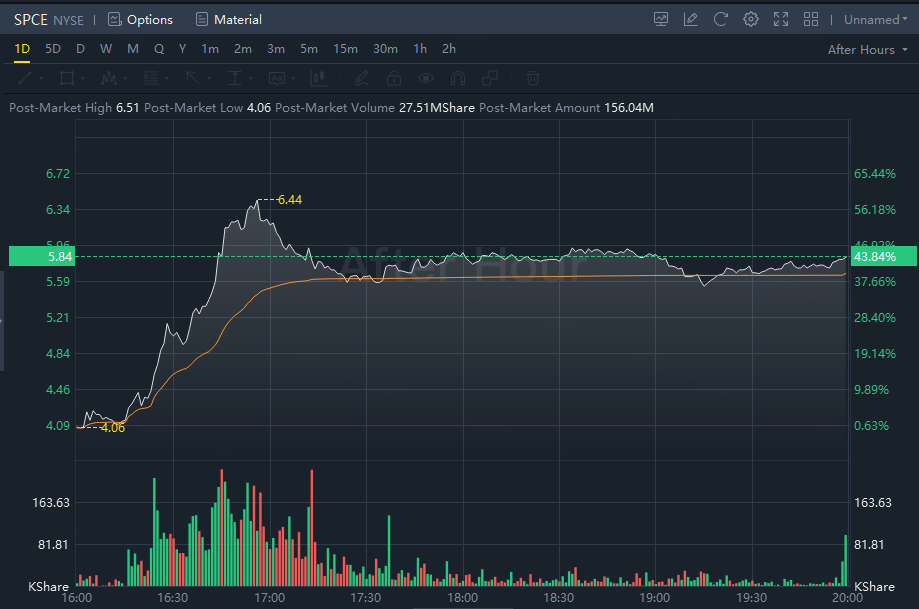Open the chart monitor icon
This screenshot has height=609, width=919.
(x=661, y=19)
